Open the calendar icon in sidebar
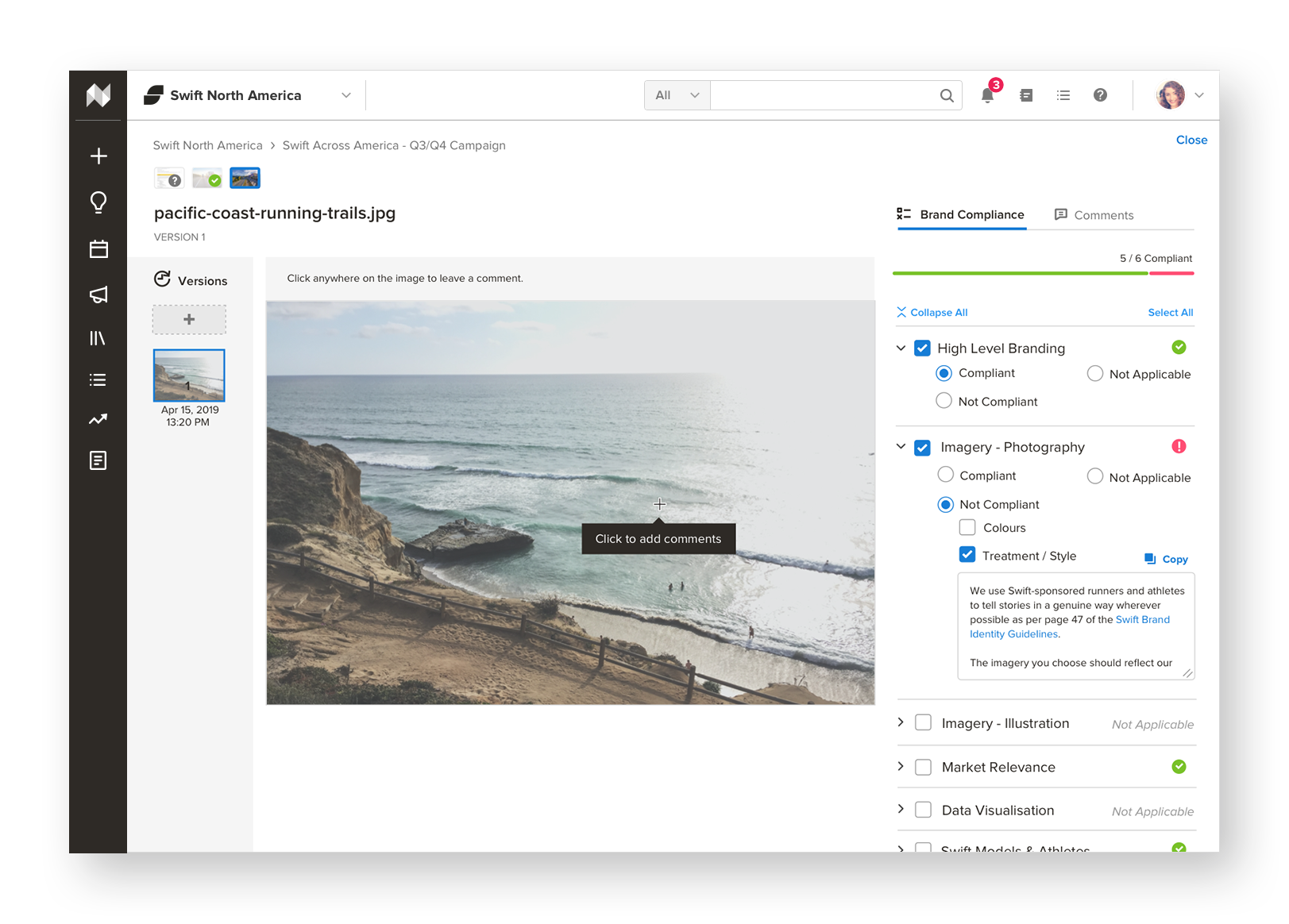This screenshot has width=1289, height=924. coord(98,249)
